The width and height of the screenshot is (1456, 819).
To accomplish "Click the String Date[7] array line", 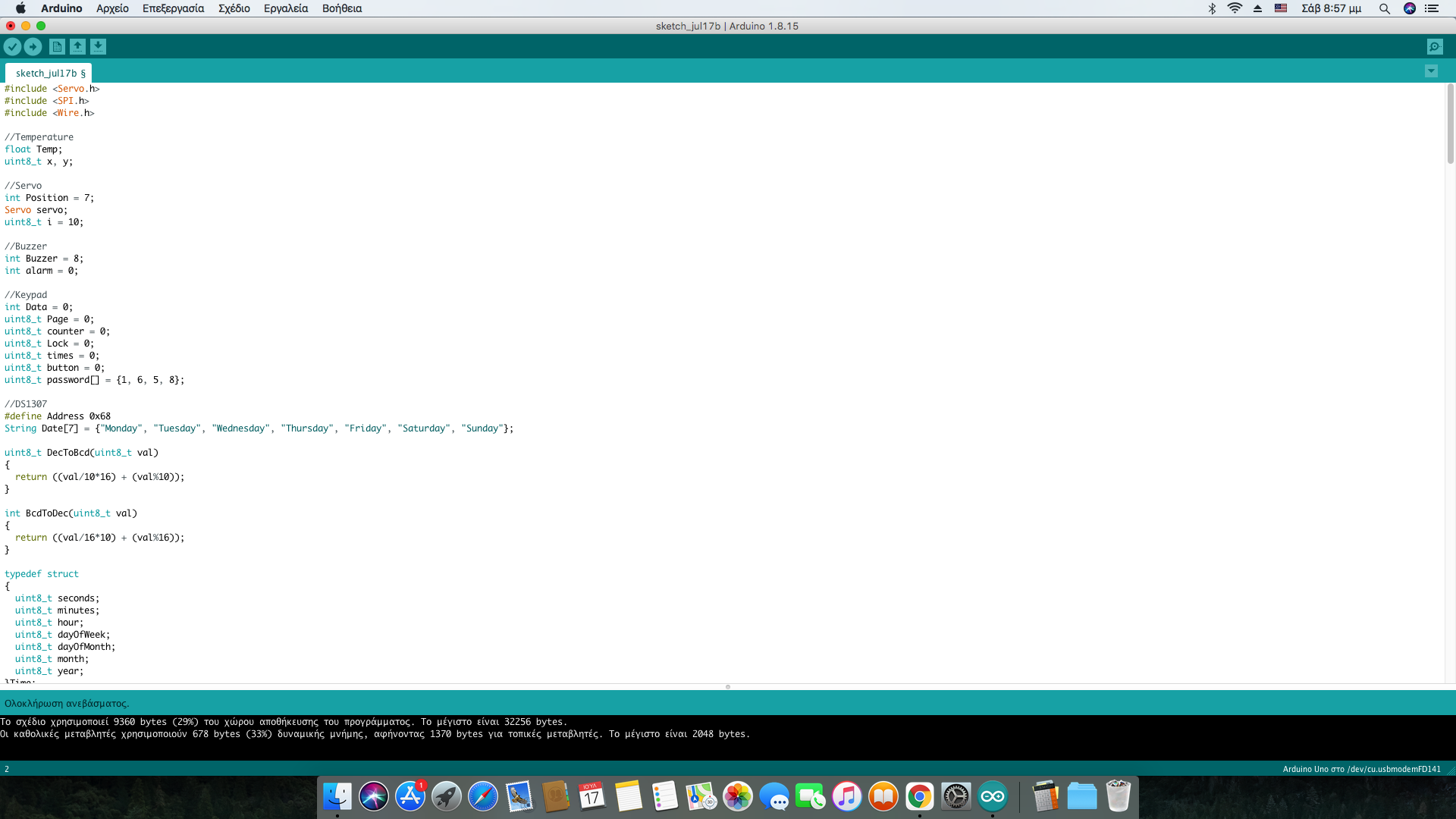I will pyautogui.click(x=259, y=428).
